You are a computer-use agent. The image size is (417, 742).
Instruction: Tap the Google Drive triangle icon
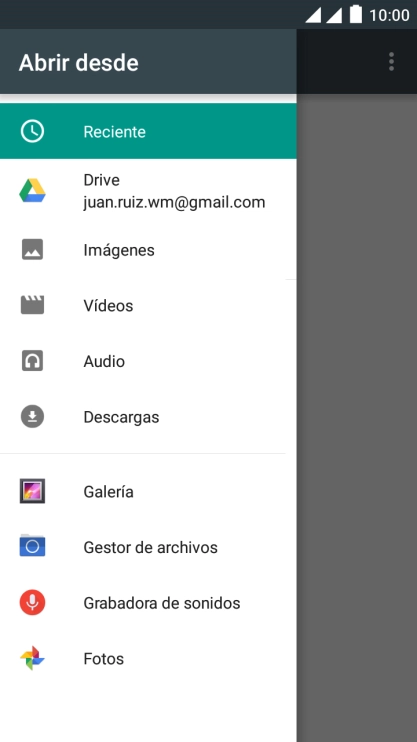(x=32, y=191)
